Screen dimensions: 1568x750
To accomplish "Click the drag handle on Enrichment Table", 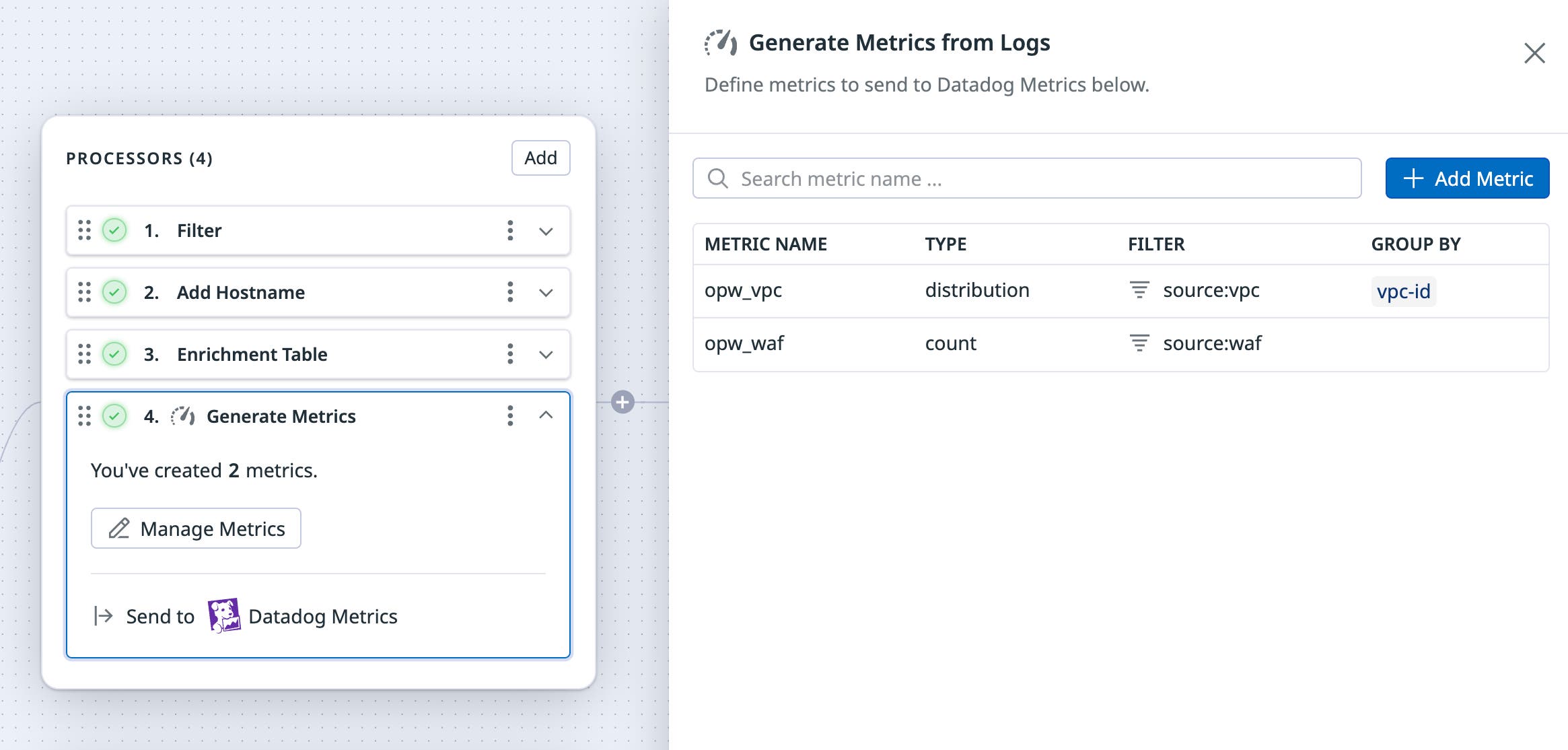I will [84, 354].
